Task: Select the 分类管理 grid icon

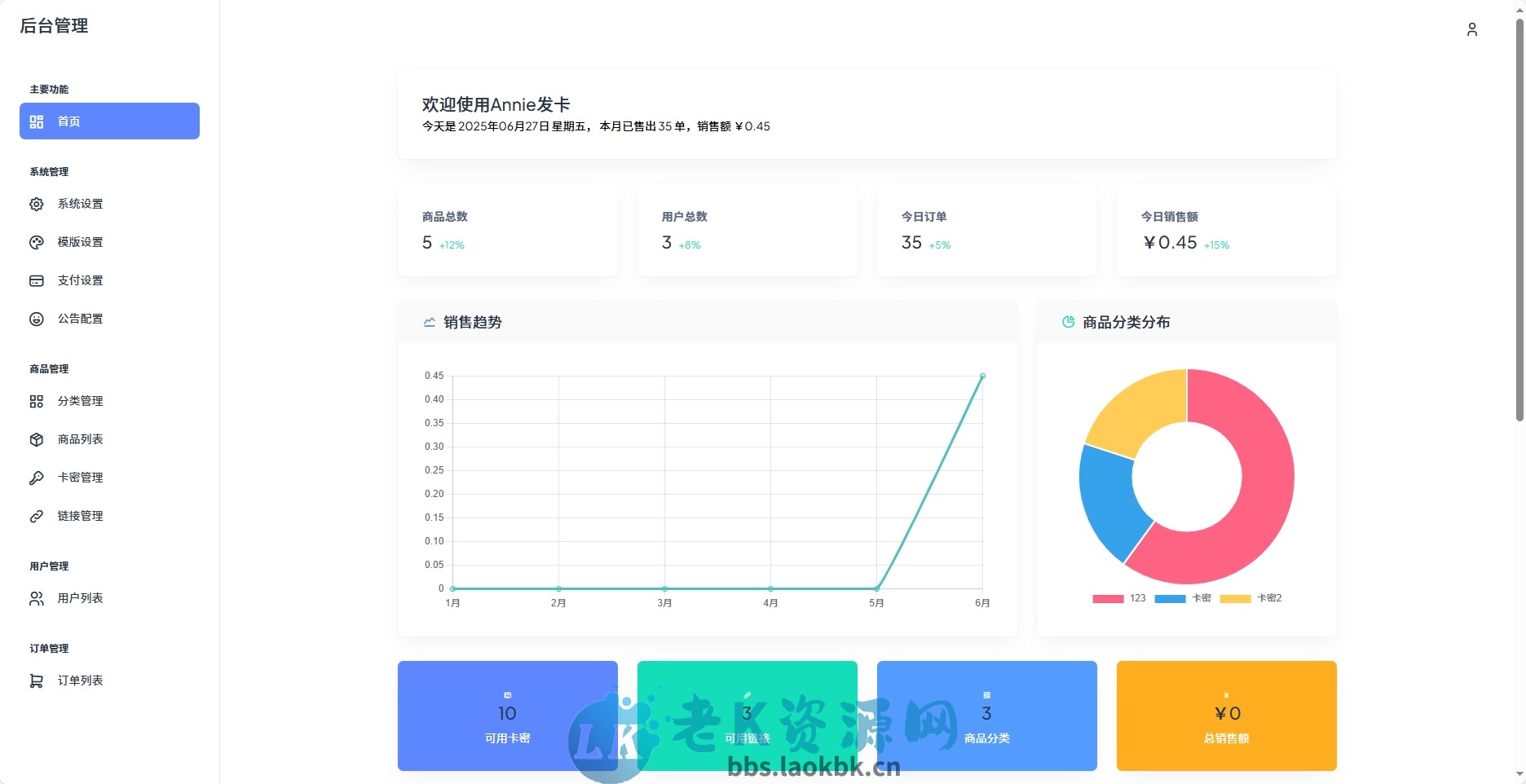Action: (x=37, y=401)
